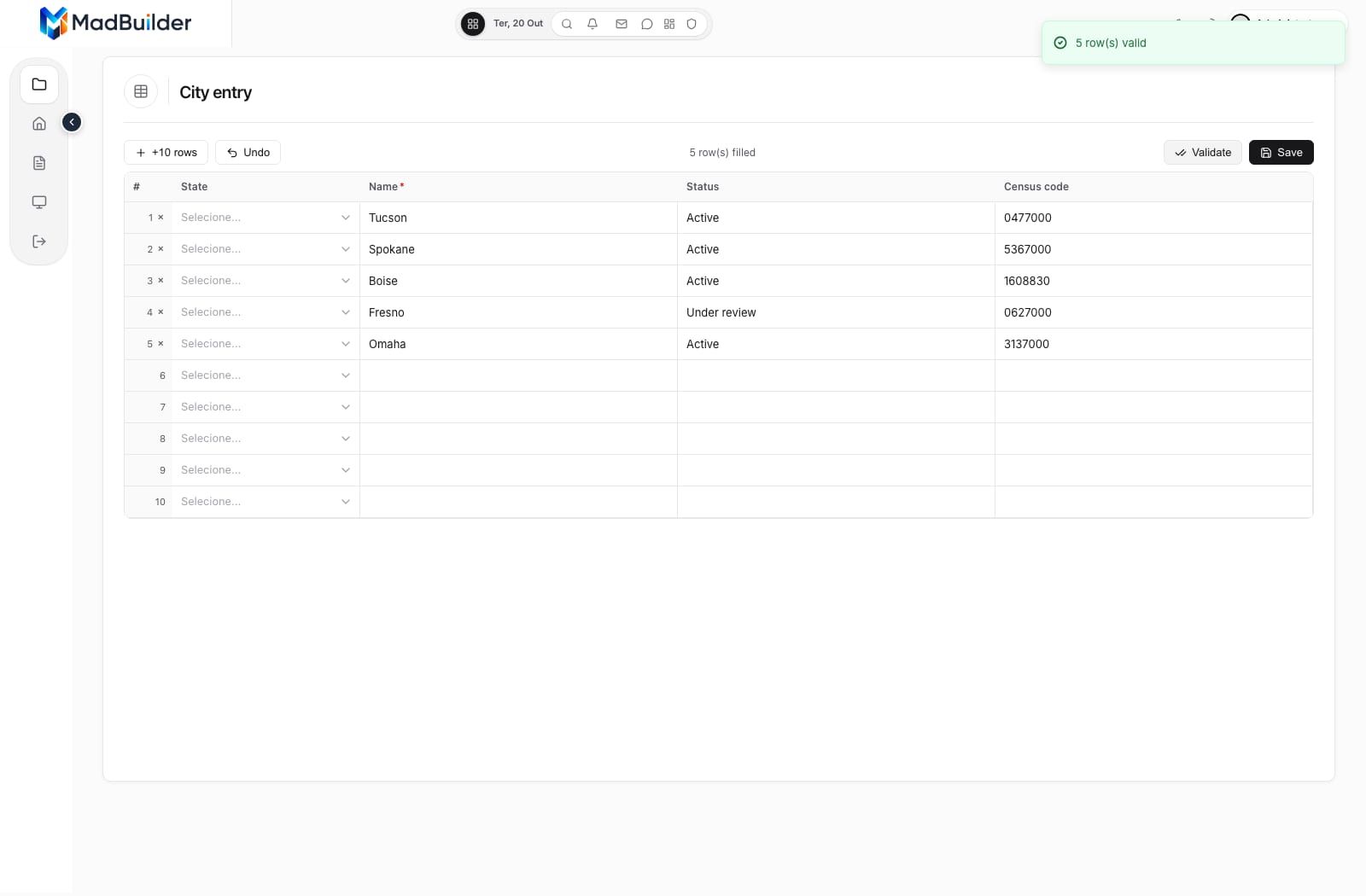Click the empty Name cell in row 6

coord(518,375)
